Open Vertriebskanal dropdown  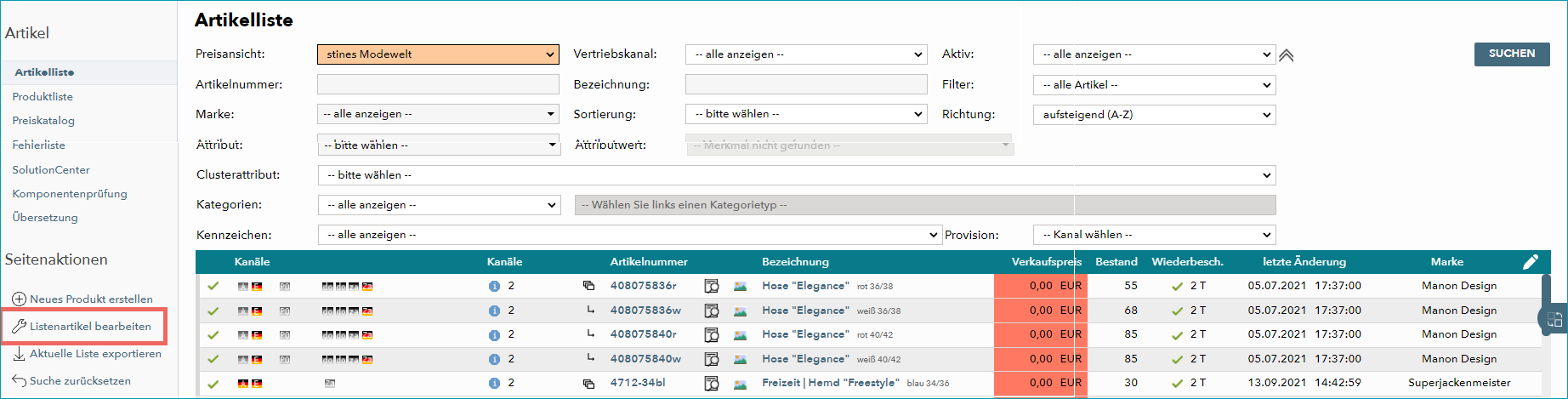point(806,54)
